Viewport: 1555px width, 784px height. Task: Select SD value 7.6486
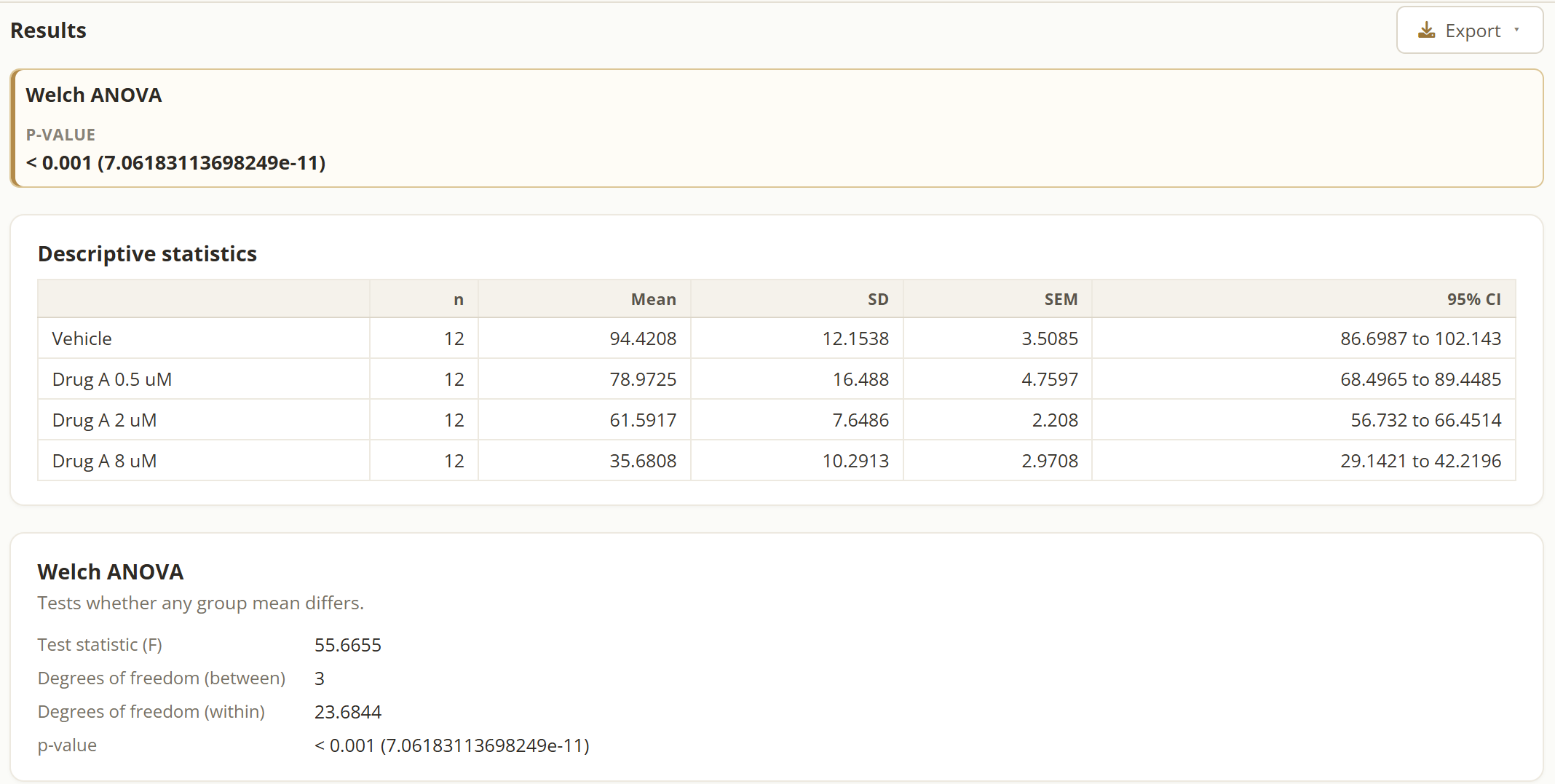861,420
